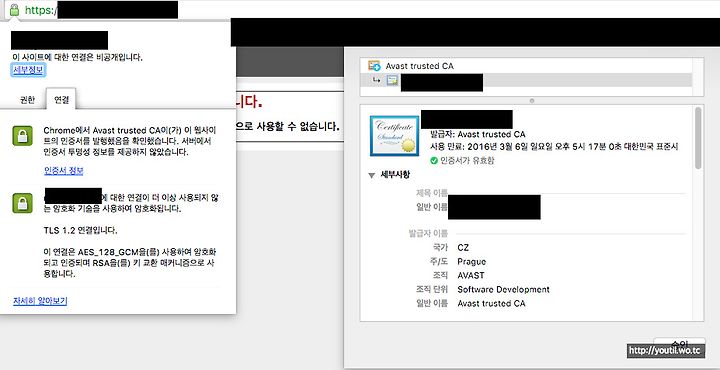Image resolution: width=720 pixels, height=370 pixels.
Task: Click issuer common name Avast trusted CA
Action: [491, 303]
